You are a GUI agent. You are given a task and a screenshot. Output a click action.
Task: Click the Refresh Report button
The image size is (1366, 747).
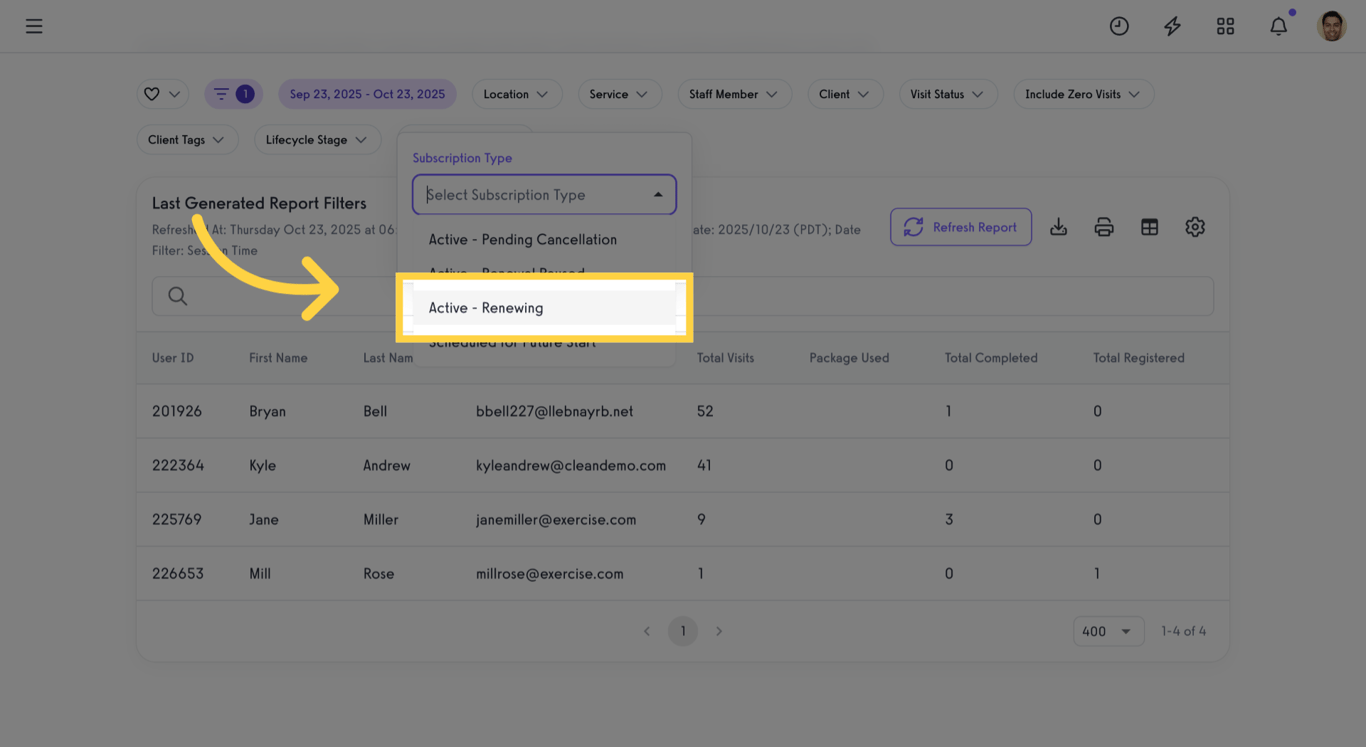[x=961, y=227]
